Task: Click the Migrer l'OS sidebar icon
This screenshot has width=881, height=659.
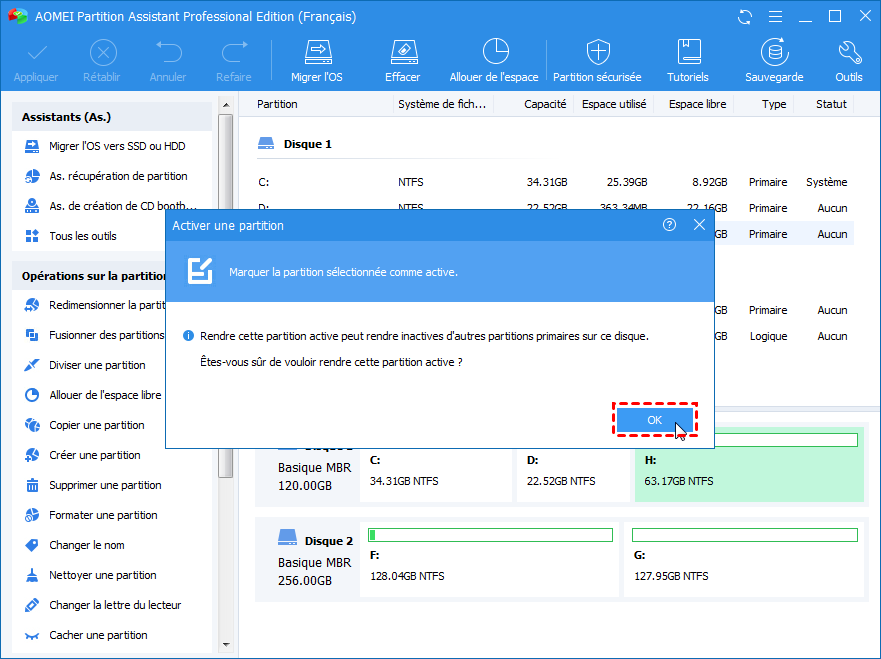Action: [x=32, y=146]
